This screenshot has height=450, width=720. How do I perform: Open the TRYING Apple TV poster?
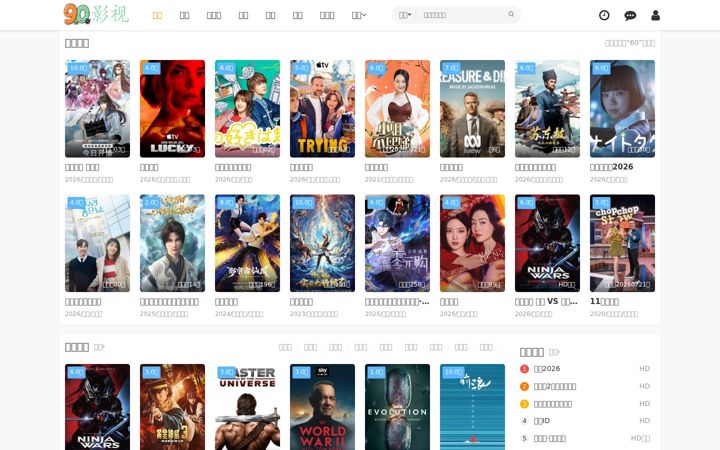pos(322,109)
